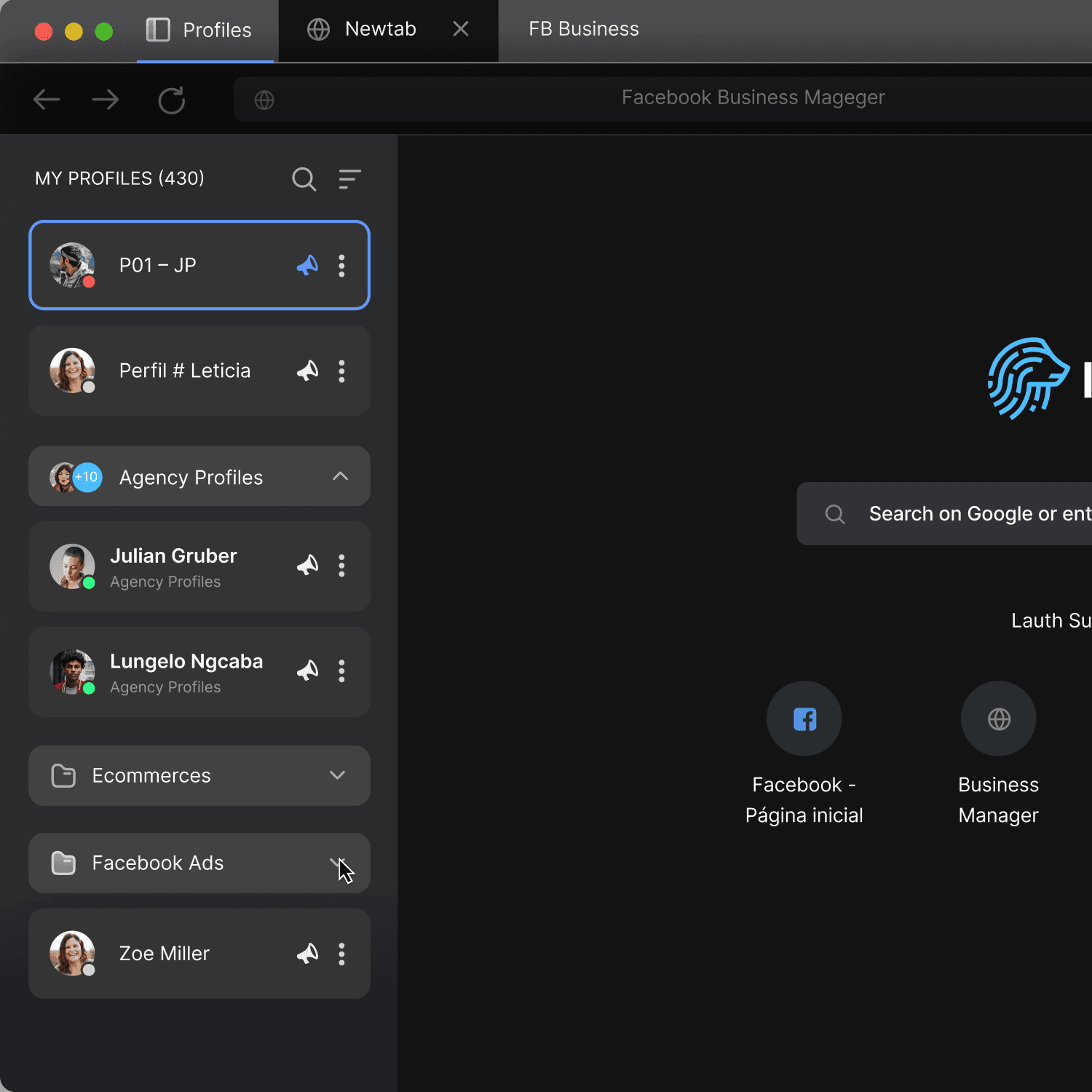Click the +10 badge on Agency Profiles

[x=87, y=478]
